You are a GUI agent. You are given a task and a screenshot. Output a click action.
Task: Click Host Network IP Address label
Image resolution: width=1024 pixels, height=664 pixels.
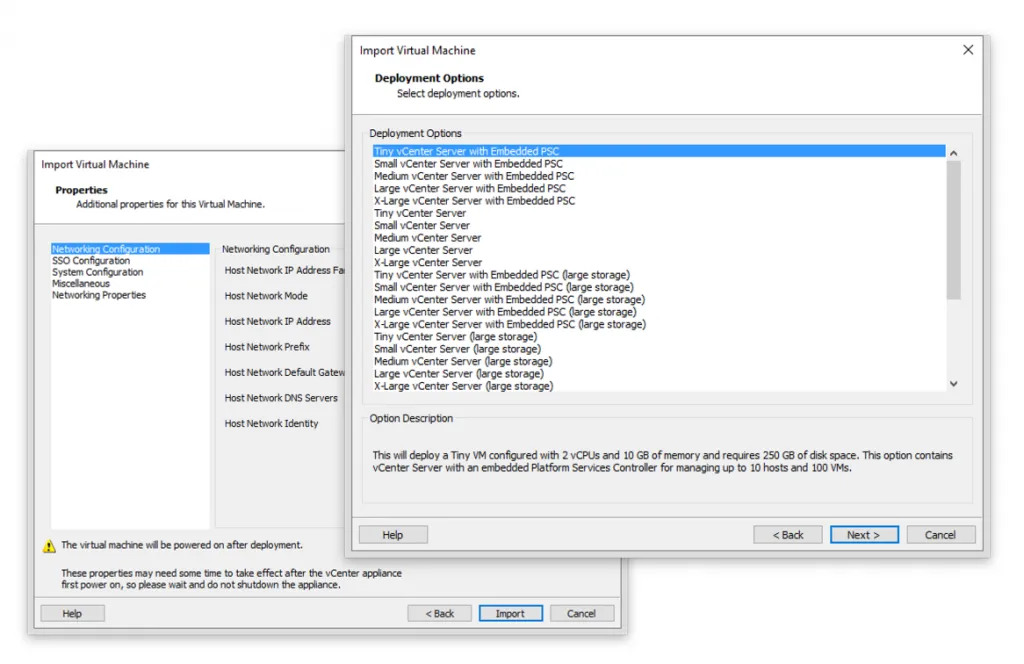[278, 321]
